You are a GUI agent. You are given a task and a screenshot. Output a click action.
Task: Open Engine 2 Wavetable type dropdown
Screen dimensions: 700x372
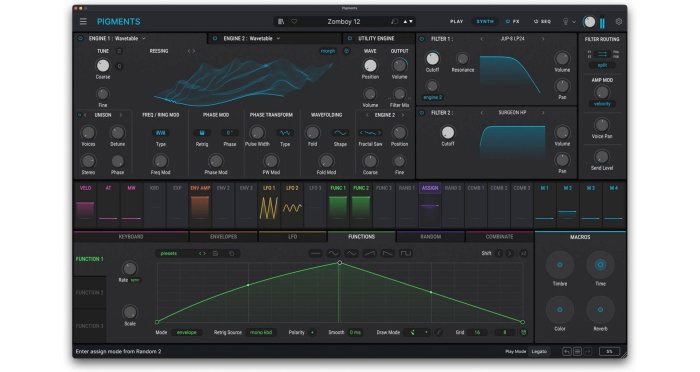click(252, 38)
